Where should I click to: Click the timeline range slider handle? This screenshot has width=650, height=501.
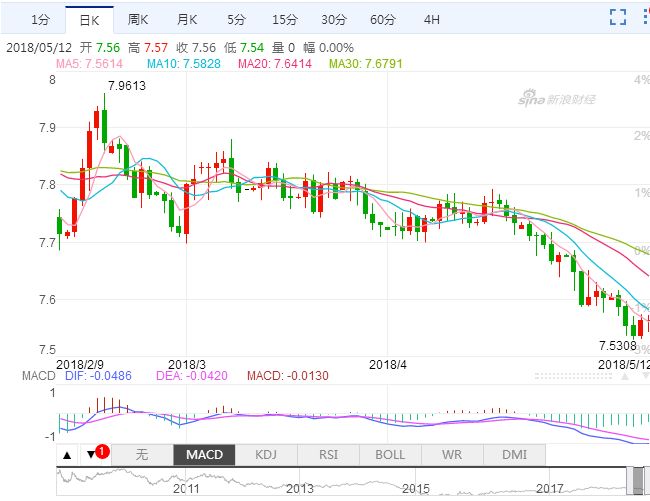tap(638, 481)
